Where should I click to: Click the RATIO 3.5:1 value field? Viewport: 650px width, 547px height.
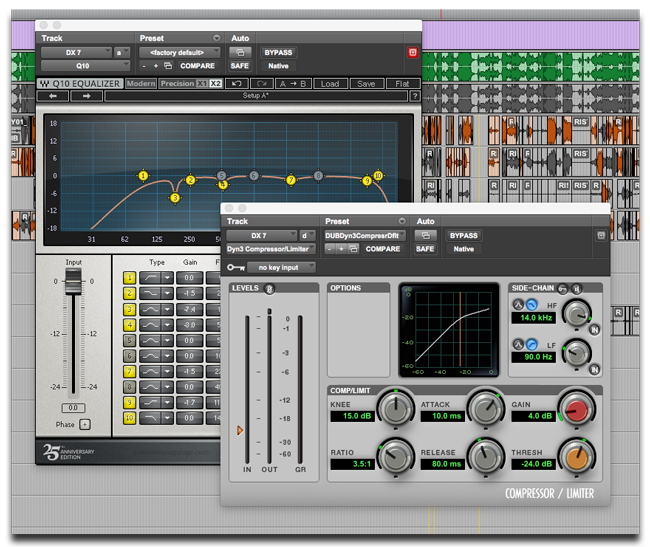pos(352,464)
